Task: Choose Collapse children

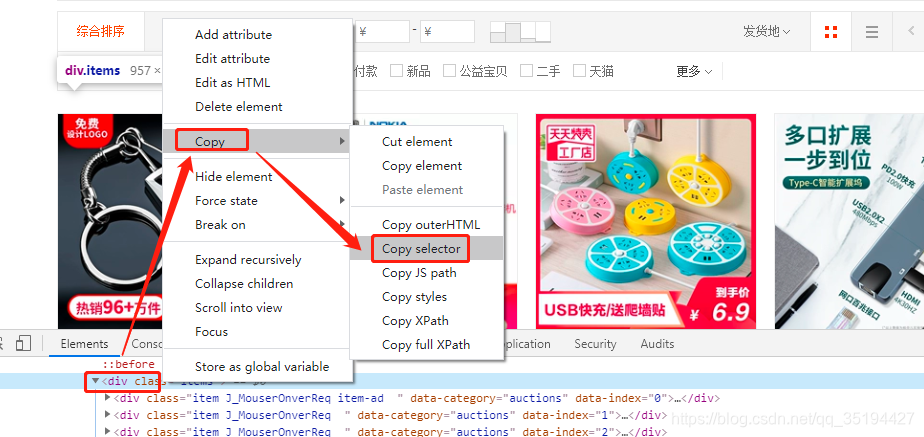Action: [258, 284]
